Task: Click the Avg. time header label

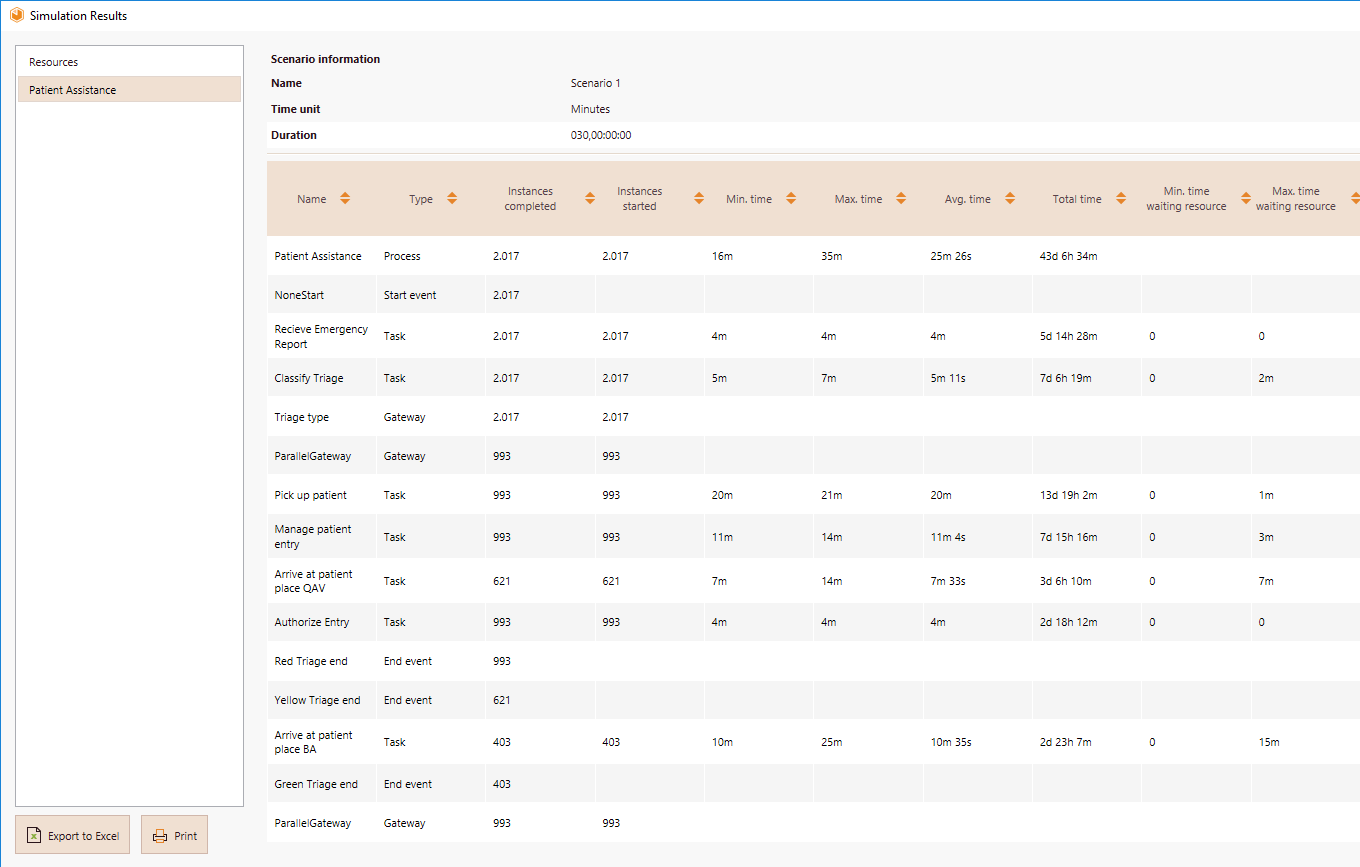Action: [968, 199]
